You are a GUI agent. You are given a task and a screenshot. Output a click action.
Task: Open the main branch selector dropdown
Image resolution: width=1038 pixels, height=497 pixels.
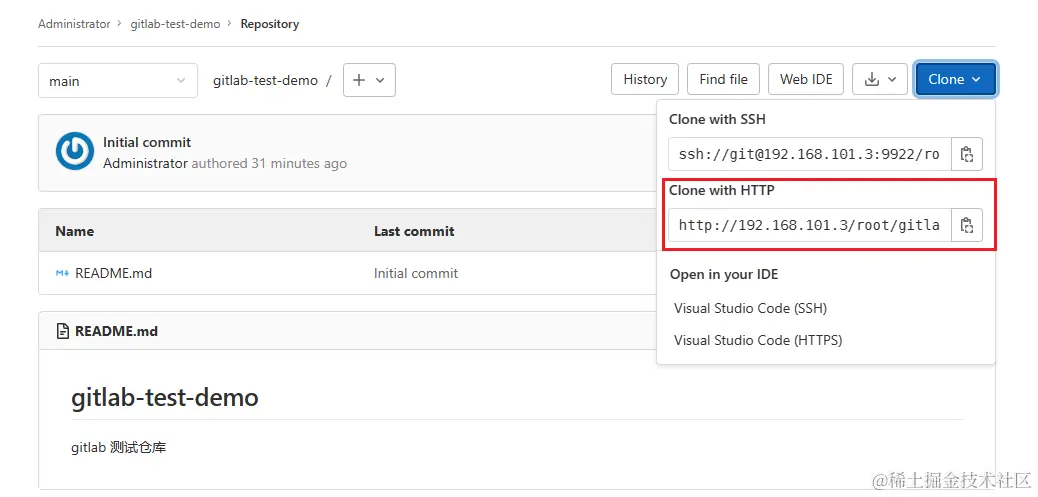pyautogui.click(x=118, y=81)
